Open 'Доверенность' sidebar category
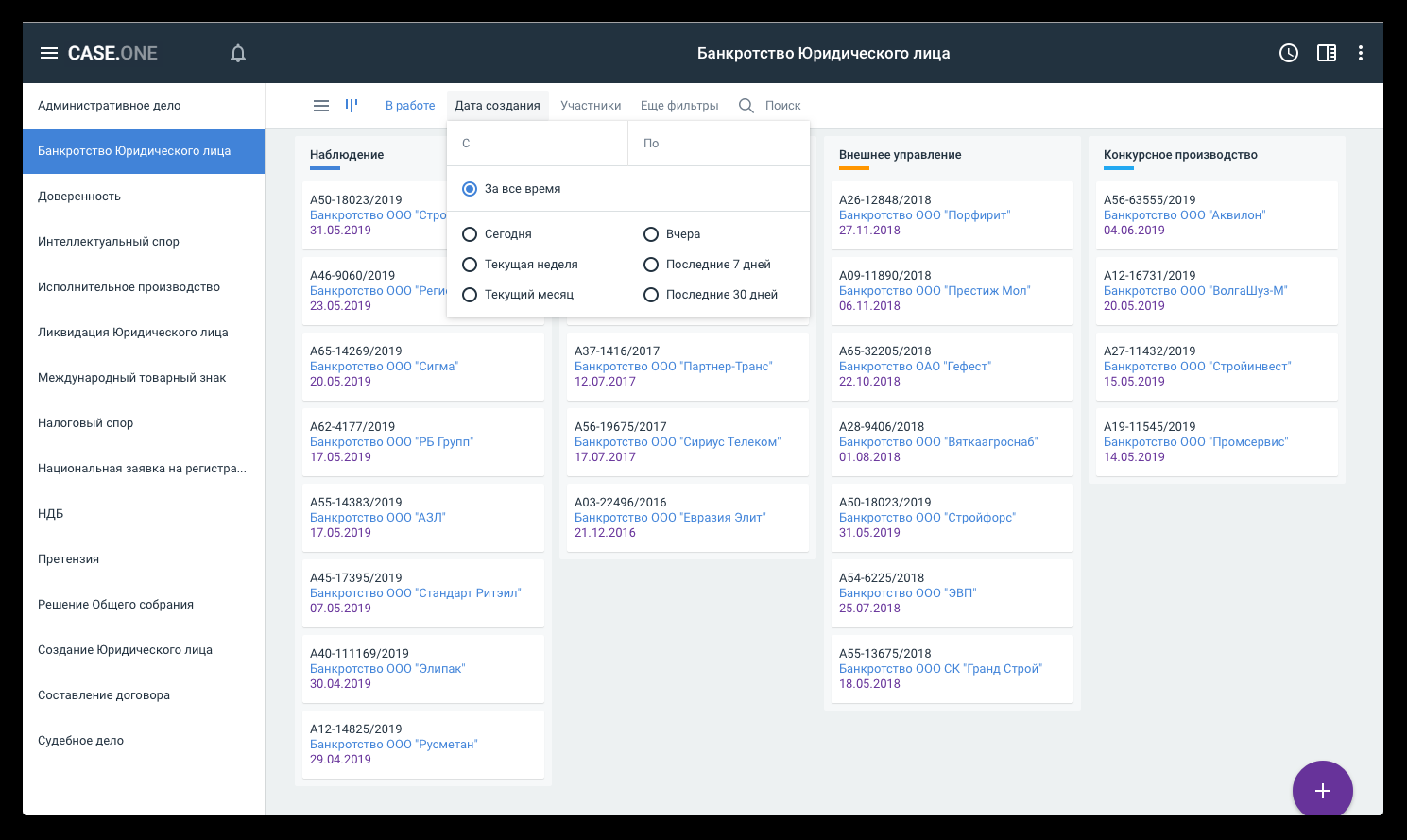1407x840 pixels. (144, 197)
